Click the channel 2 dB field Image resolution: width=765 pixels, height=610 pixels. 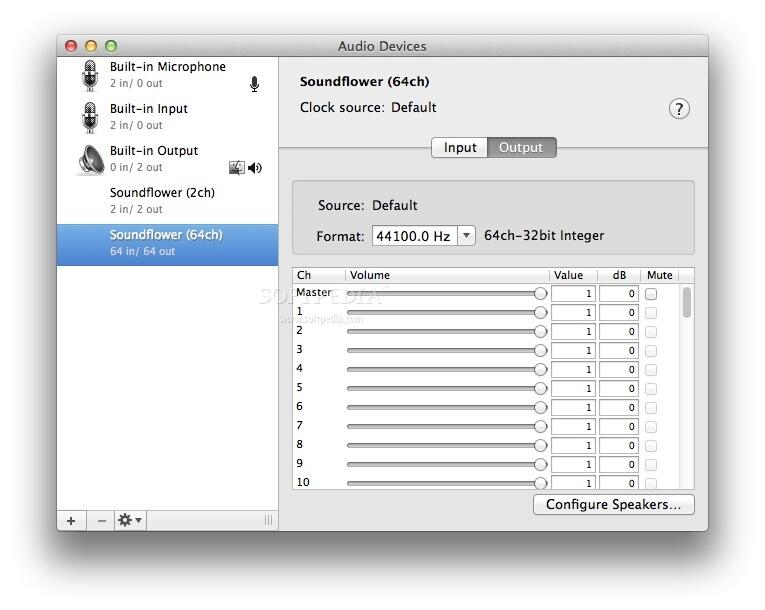tap(619, 332)
